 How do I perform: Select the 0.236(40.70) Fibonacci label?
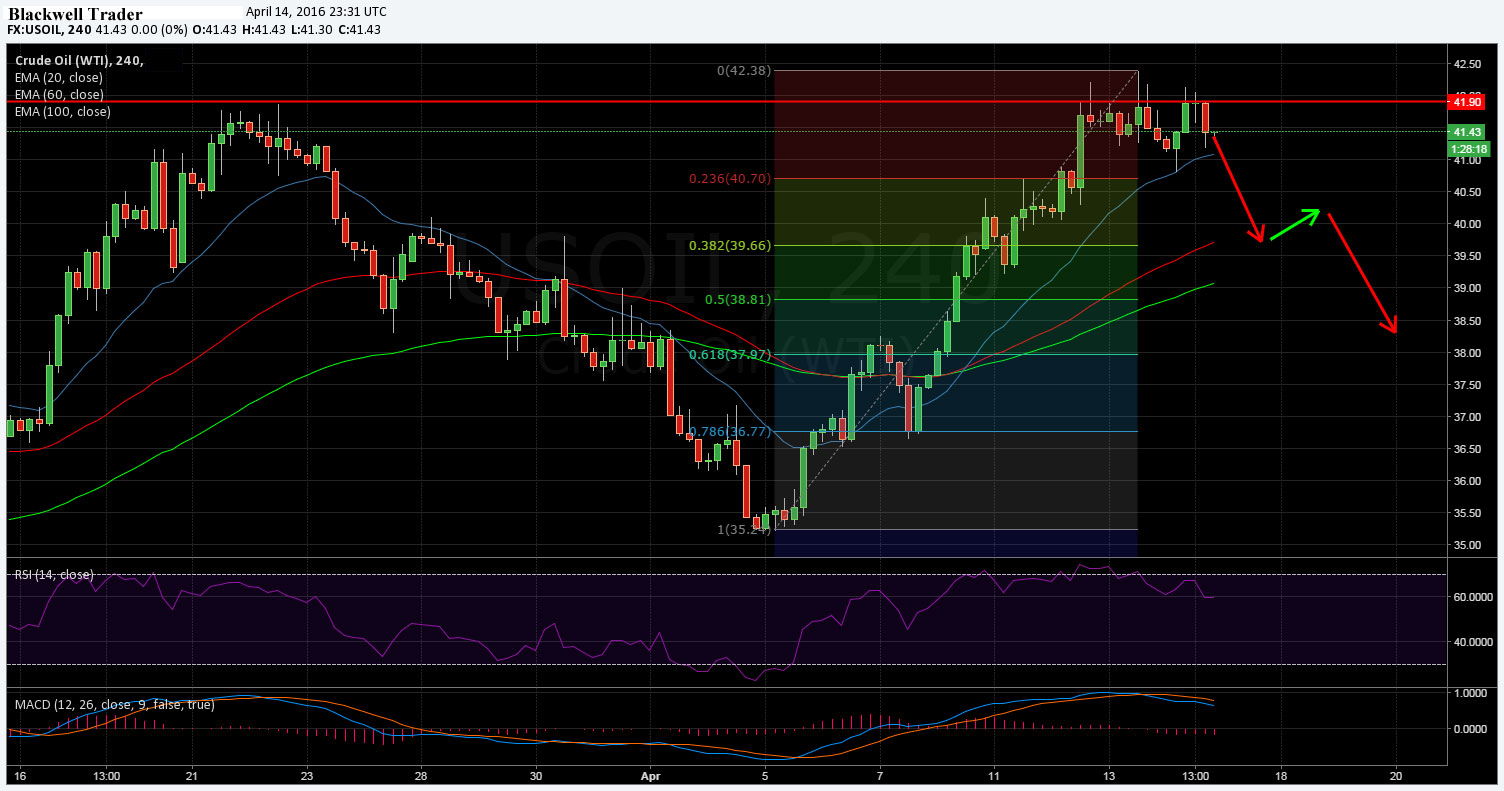(730, 179)
